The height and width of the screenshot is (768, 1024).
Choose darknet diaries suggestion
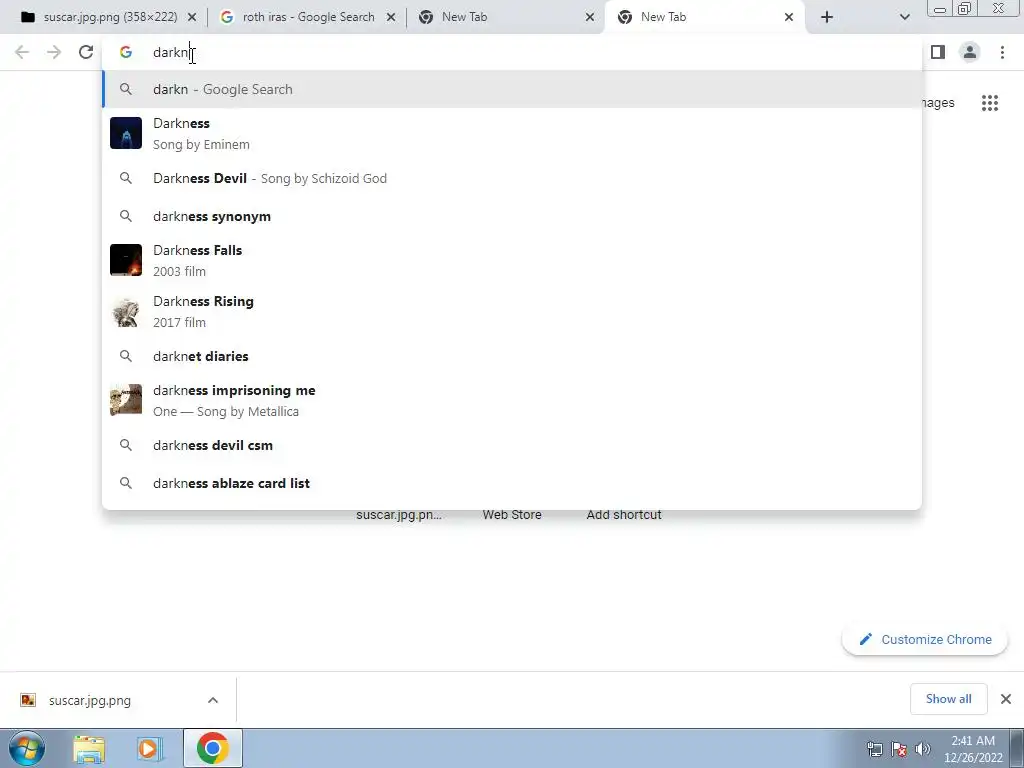(x=512, y=356)
